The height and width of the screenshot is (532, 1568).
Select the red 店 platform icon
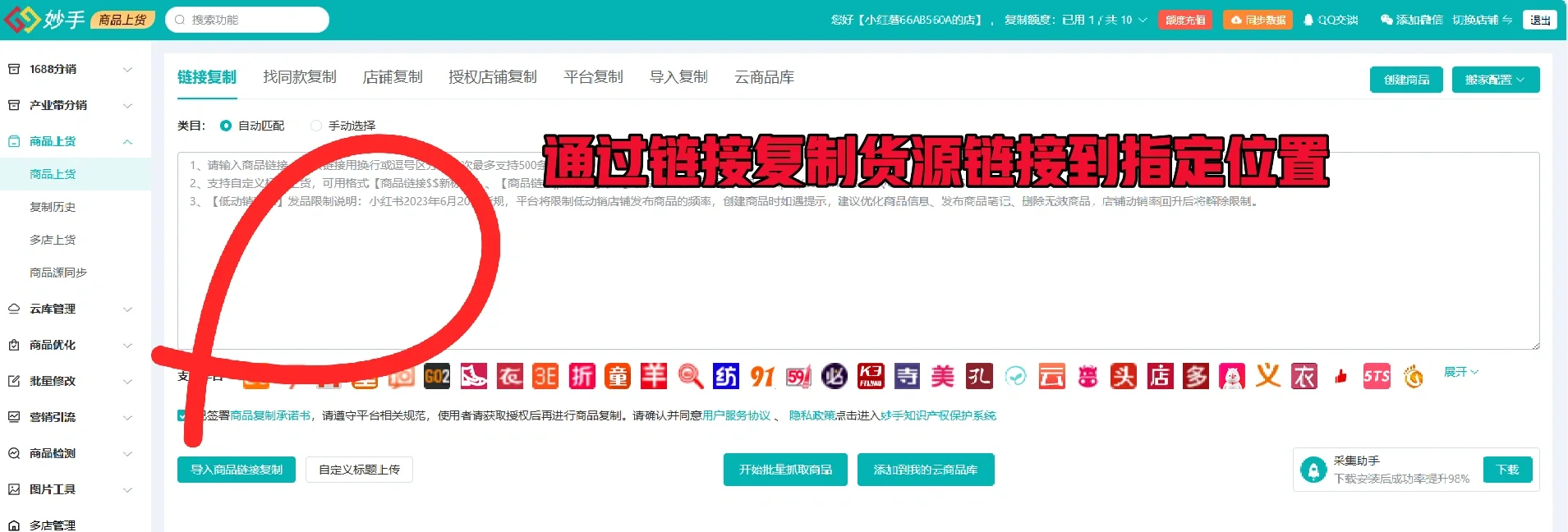1160,377
